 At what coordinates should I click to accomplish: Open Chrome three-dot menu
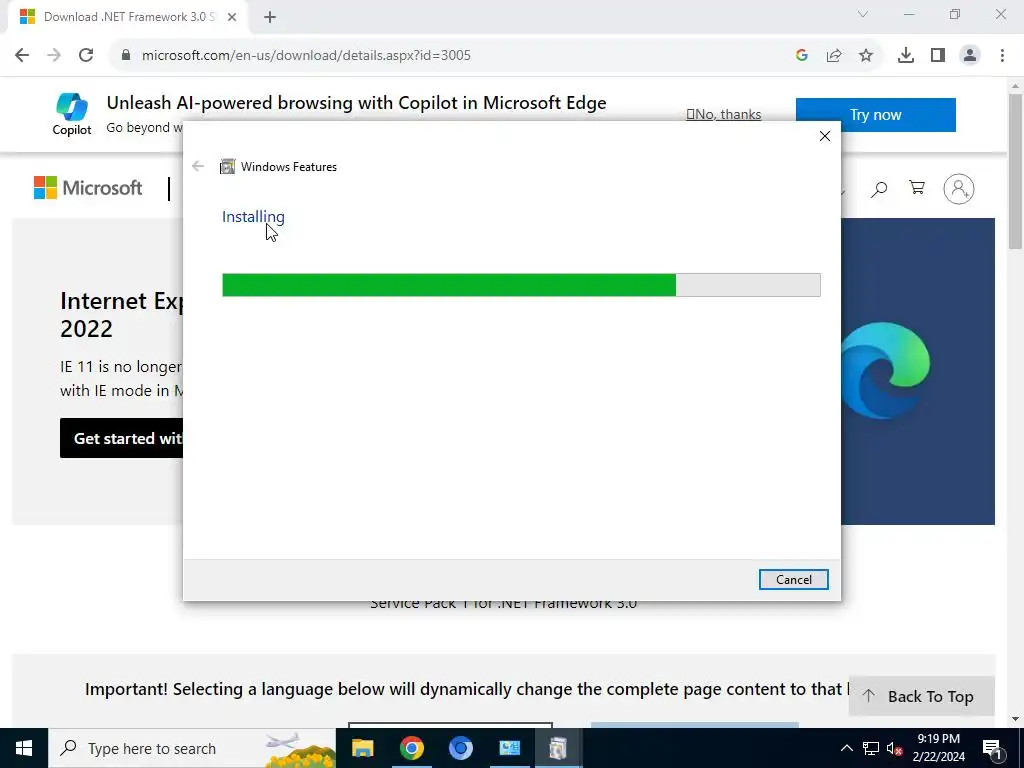(x=1002, y=55)
